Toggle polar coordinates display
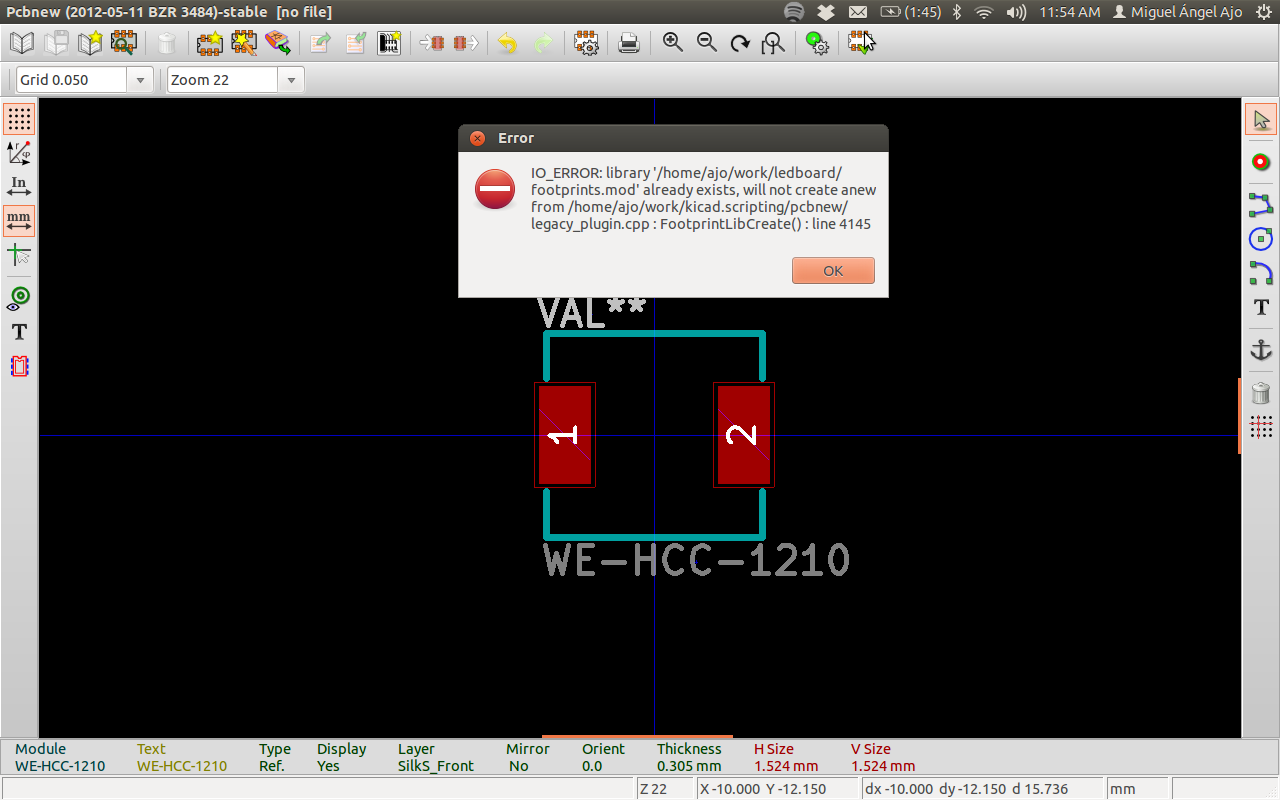This screenshot has height=800, width=1280. 19,152
